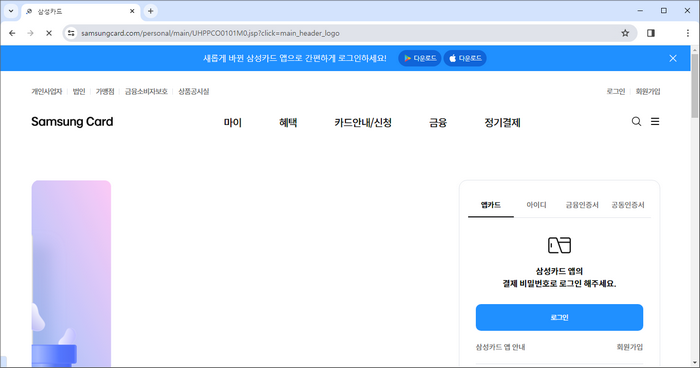Click 회원가입 link under login button
This screenshot has width=700, height=368.
[x=630, y=347]
